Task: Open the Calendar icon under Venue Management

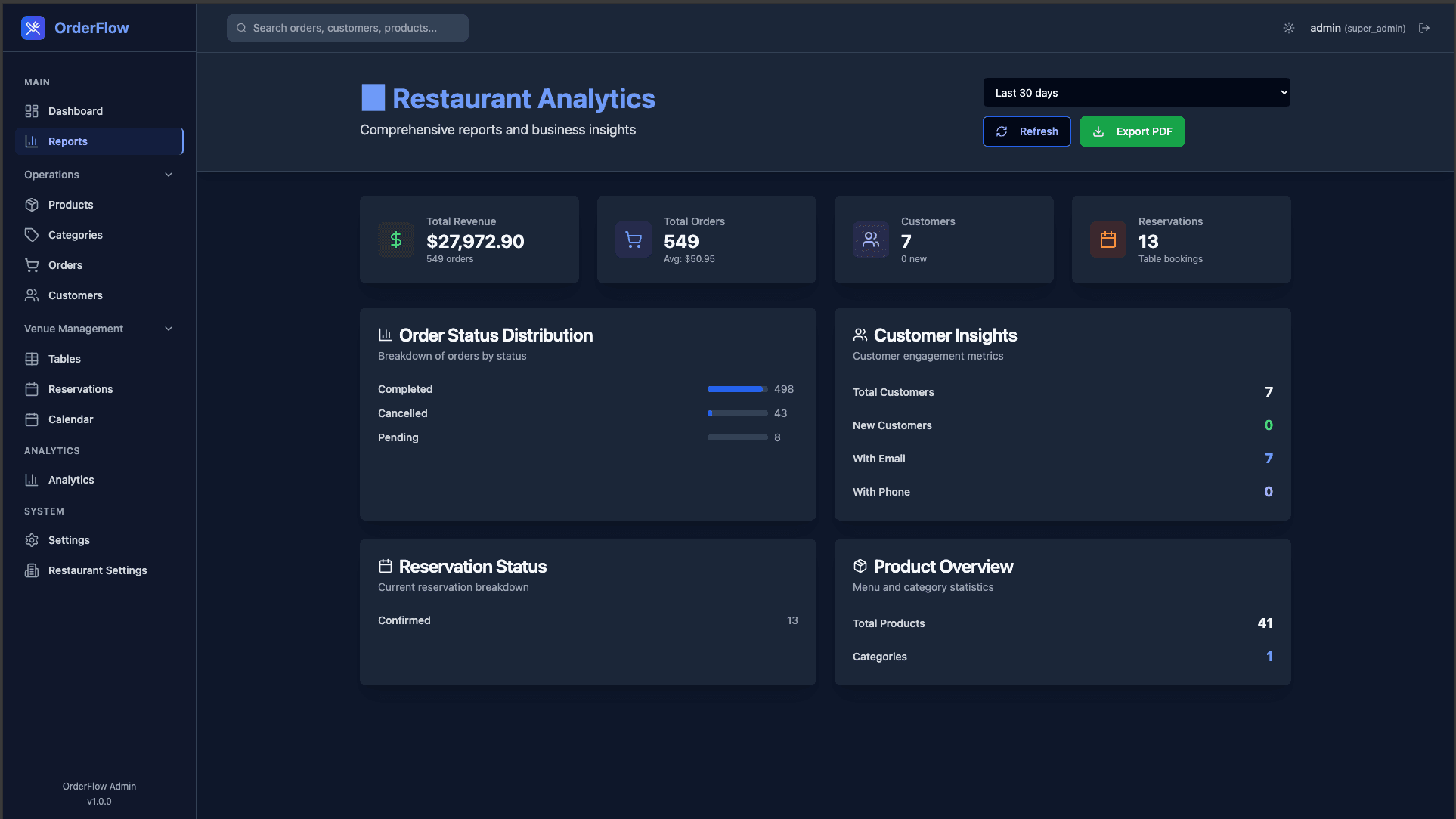Action: pyautogui.click(x=31, y=419)
